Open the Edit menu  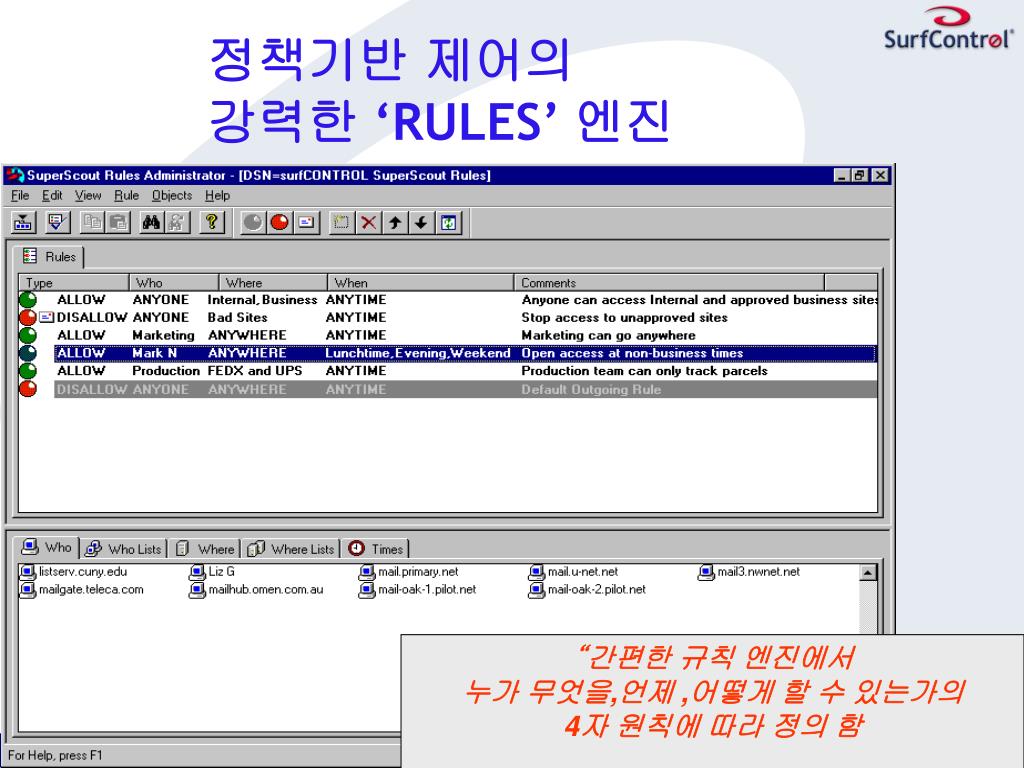[52, 195]
